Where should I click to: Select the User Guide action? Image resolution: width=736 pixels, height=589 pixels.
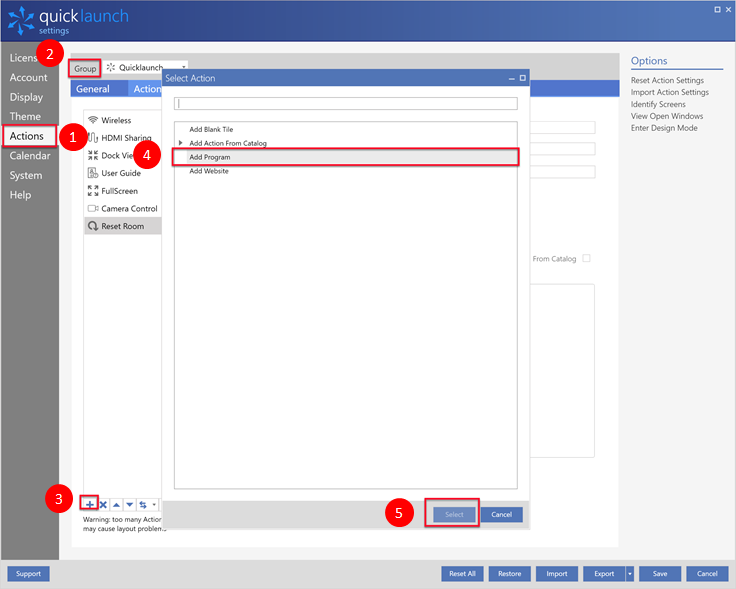coord(123,173)
